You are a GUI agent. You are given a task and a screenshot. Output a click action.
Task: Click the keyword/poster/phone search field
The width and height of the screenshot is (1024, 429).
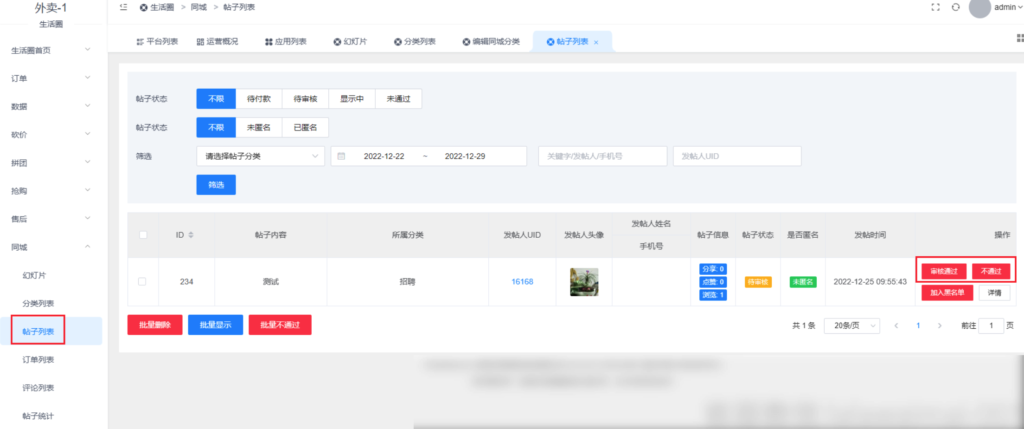pyautogui.click(x=603, y=157)
